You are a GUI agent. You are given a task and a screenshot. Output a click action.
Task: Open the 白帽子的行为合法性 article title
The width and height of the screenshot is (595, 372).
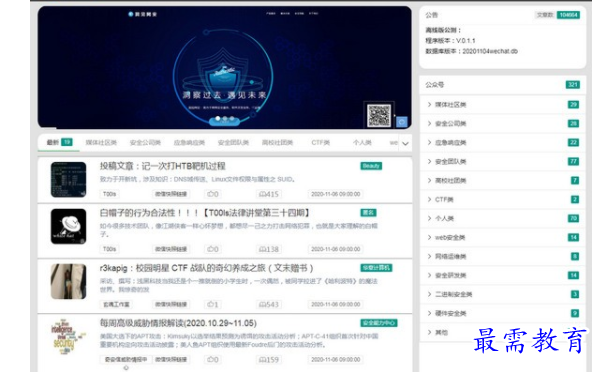tap(205, 213)
